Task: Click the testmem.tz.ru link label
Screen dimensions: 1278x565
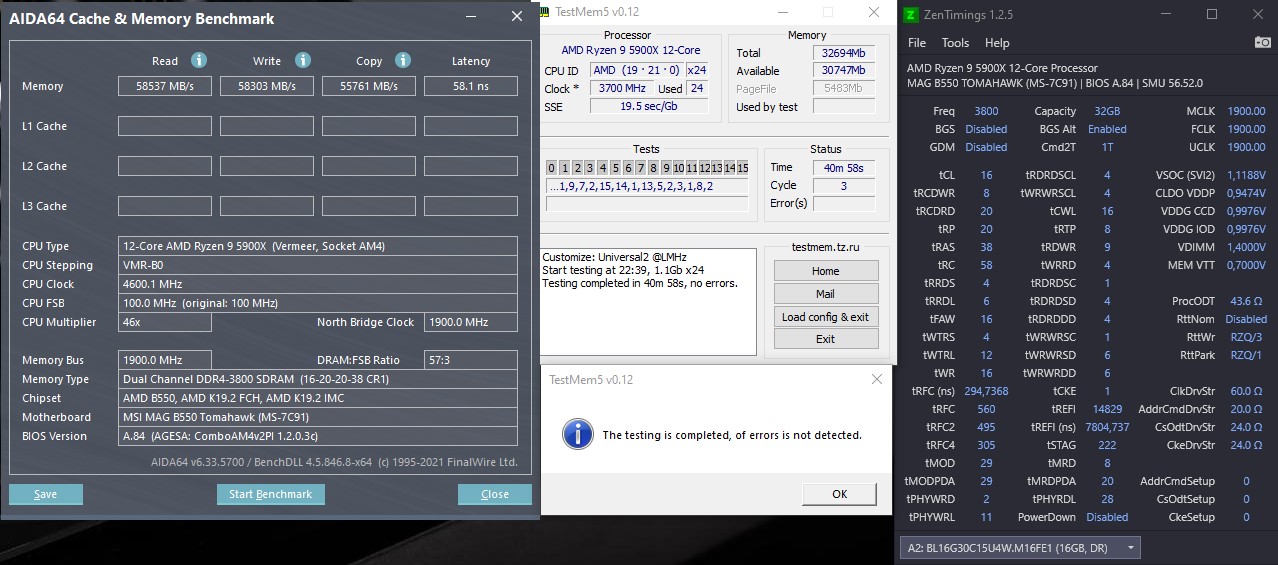Action: coord(825,247)
